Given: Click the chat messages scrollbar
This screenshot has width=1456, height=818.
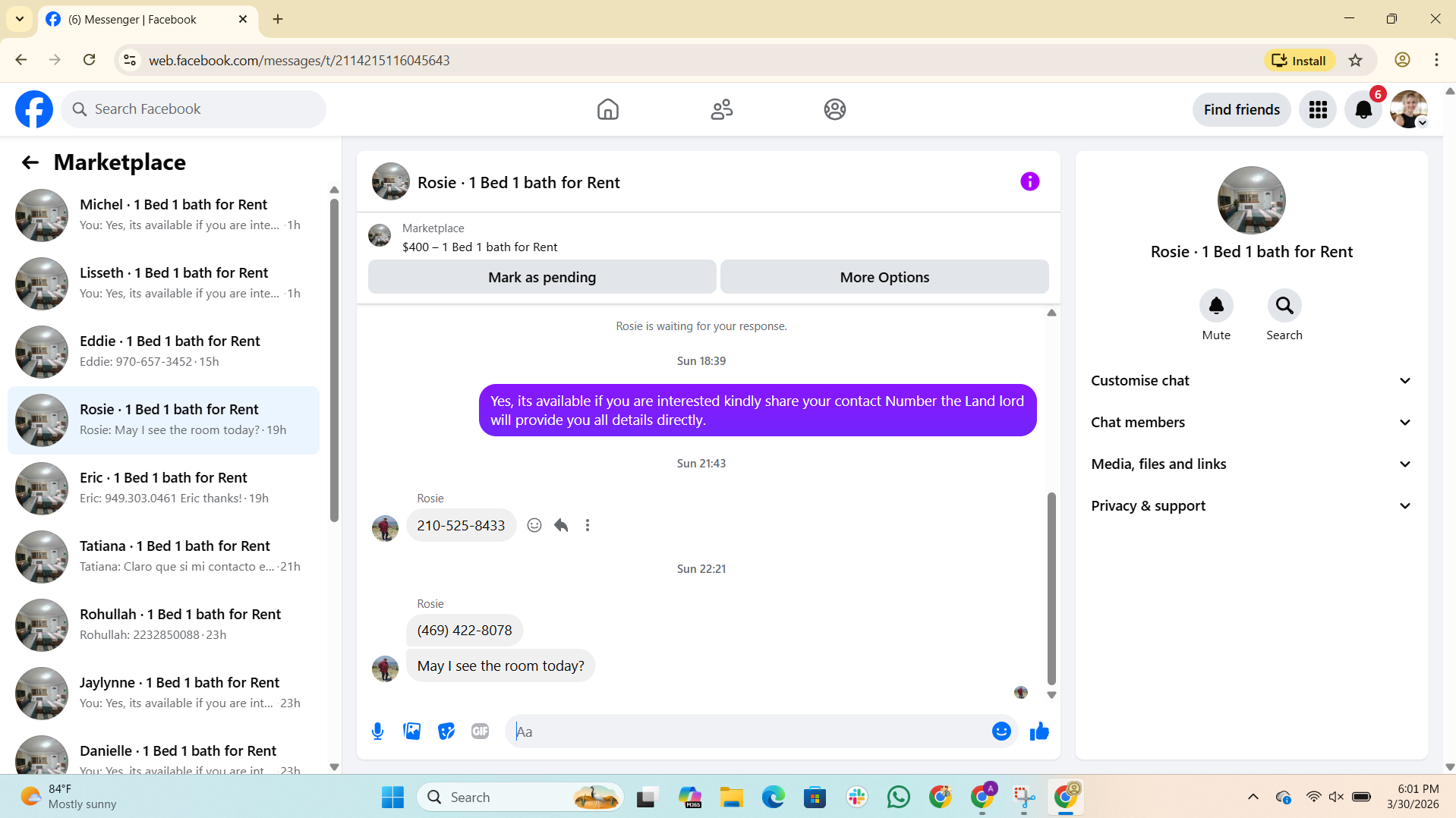Looking at the screenshot, I should 1051,588.
